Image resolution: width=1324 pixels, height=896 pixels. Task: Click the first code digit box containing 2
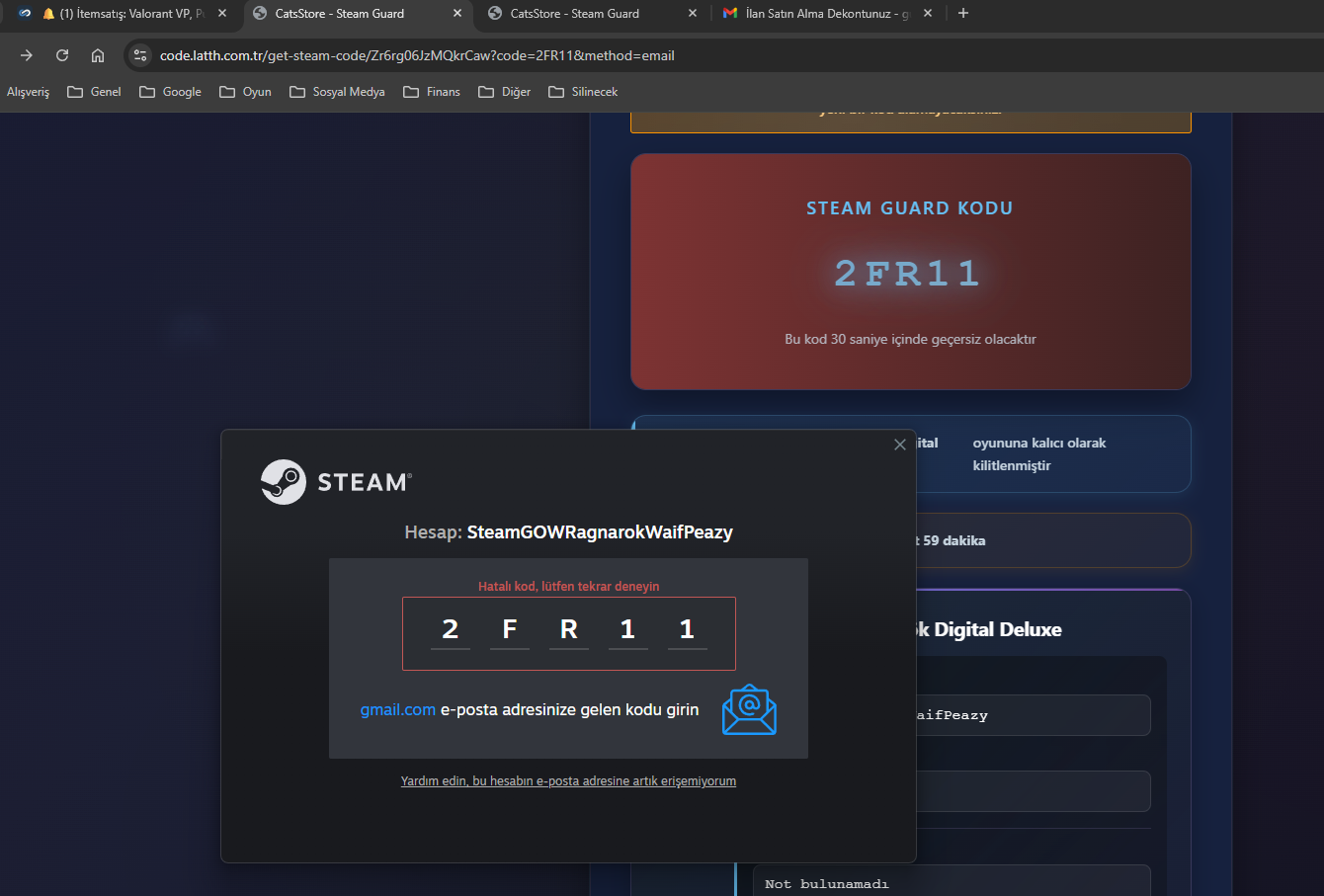(x=451, y=630)
